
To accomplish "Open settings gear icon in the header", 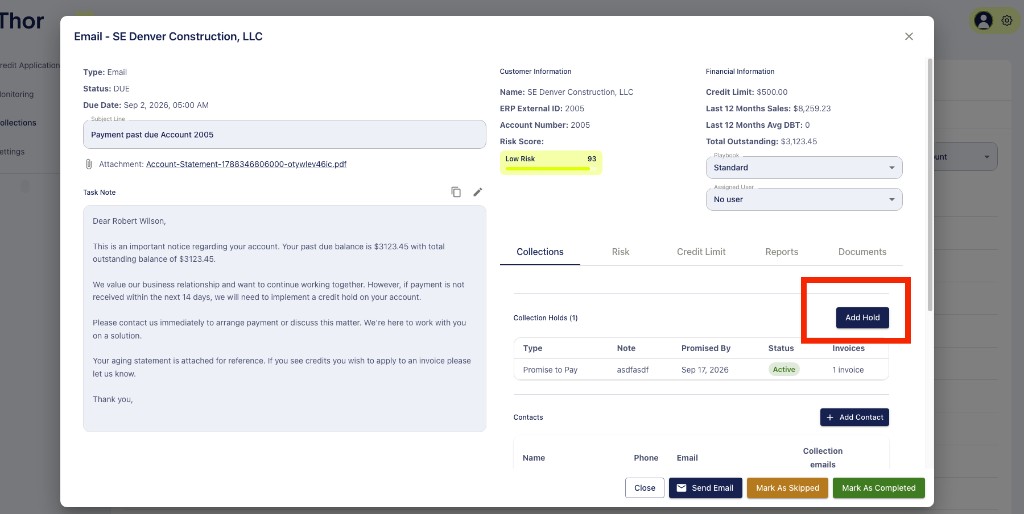I will (x=1006, y=21).
